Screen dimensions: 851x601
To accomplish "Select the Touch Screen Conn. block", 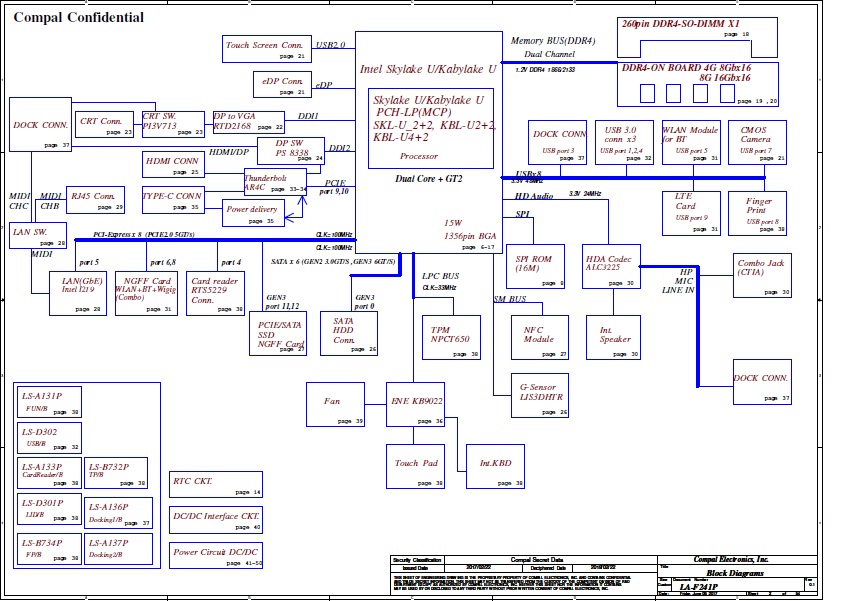I will click(x=266, y=49).
